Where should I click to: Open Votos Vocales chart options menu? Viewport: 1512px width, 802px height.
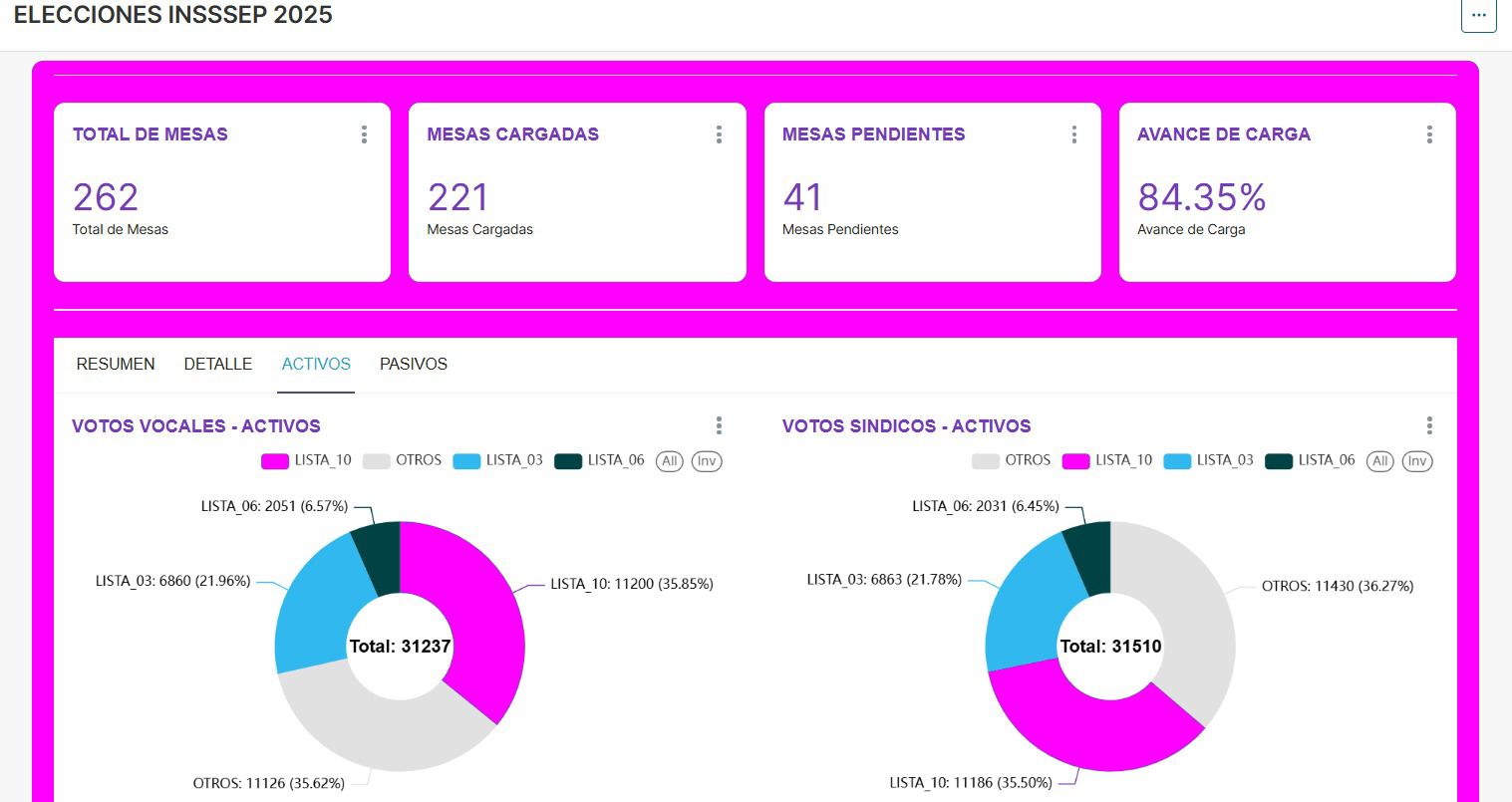[x=719, y=426]
